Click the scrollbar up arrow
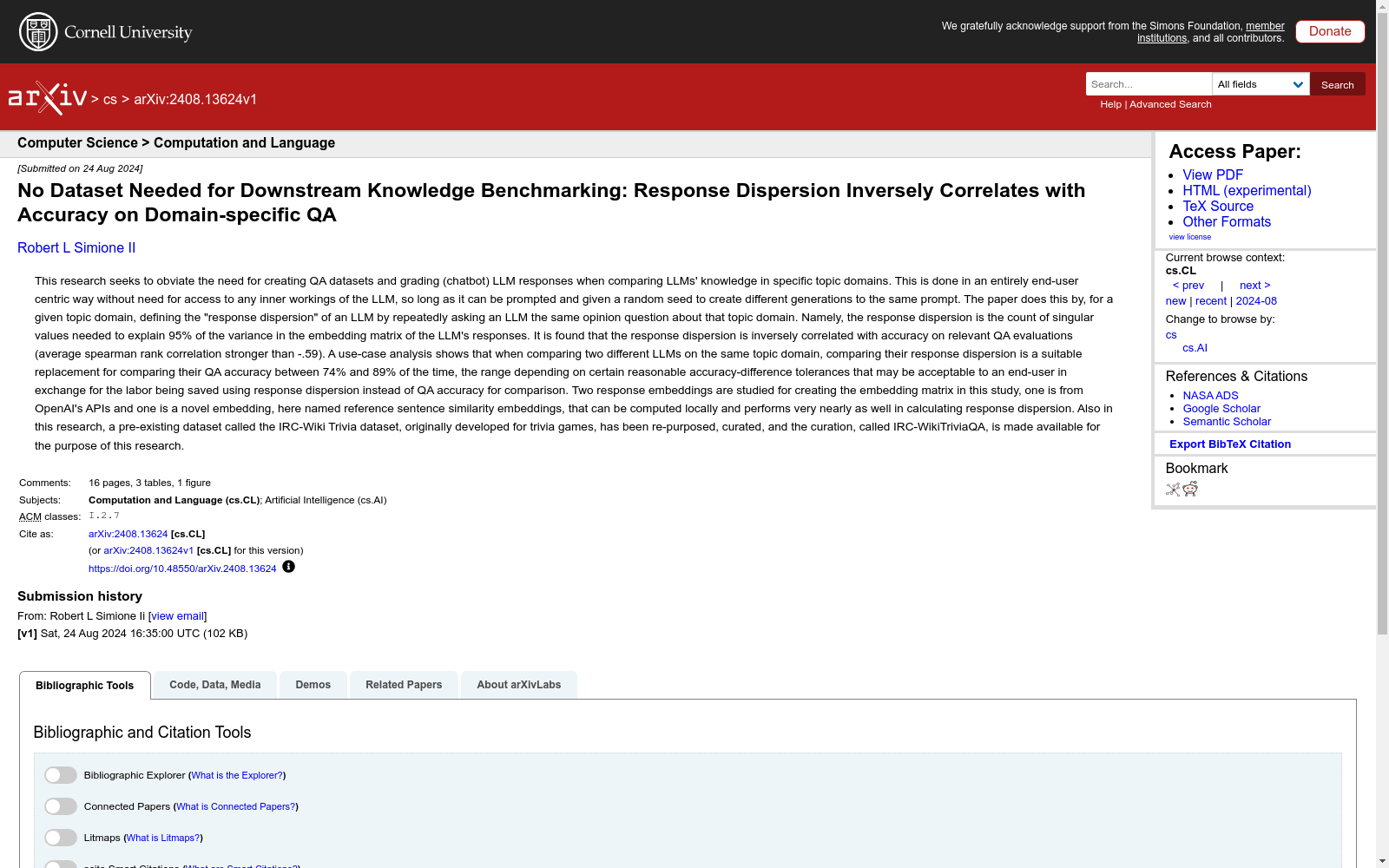Viewport: 1389px width, 868px height. 1382,7
